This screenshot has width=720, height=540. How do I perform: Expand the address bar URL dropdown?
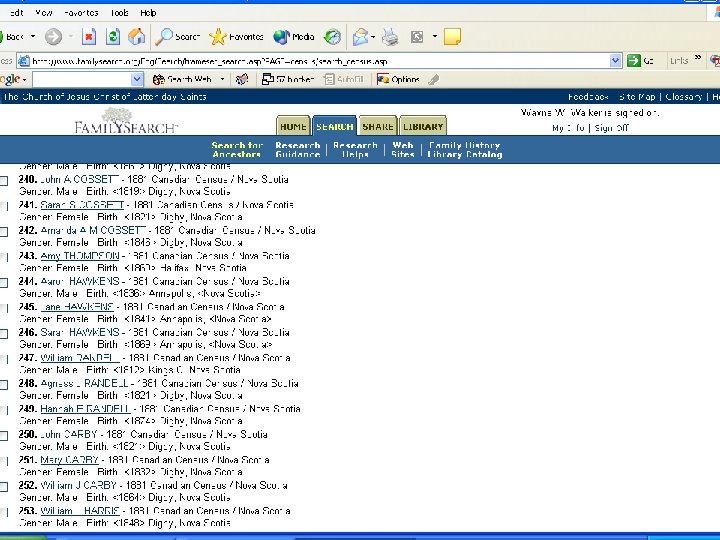tap(615, 61)
